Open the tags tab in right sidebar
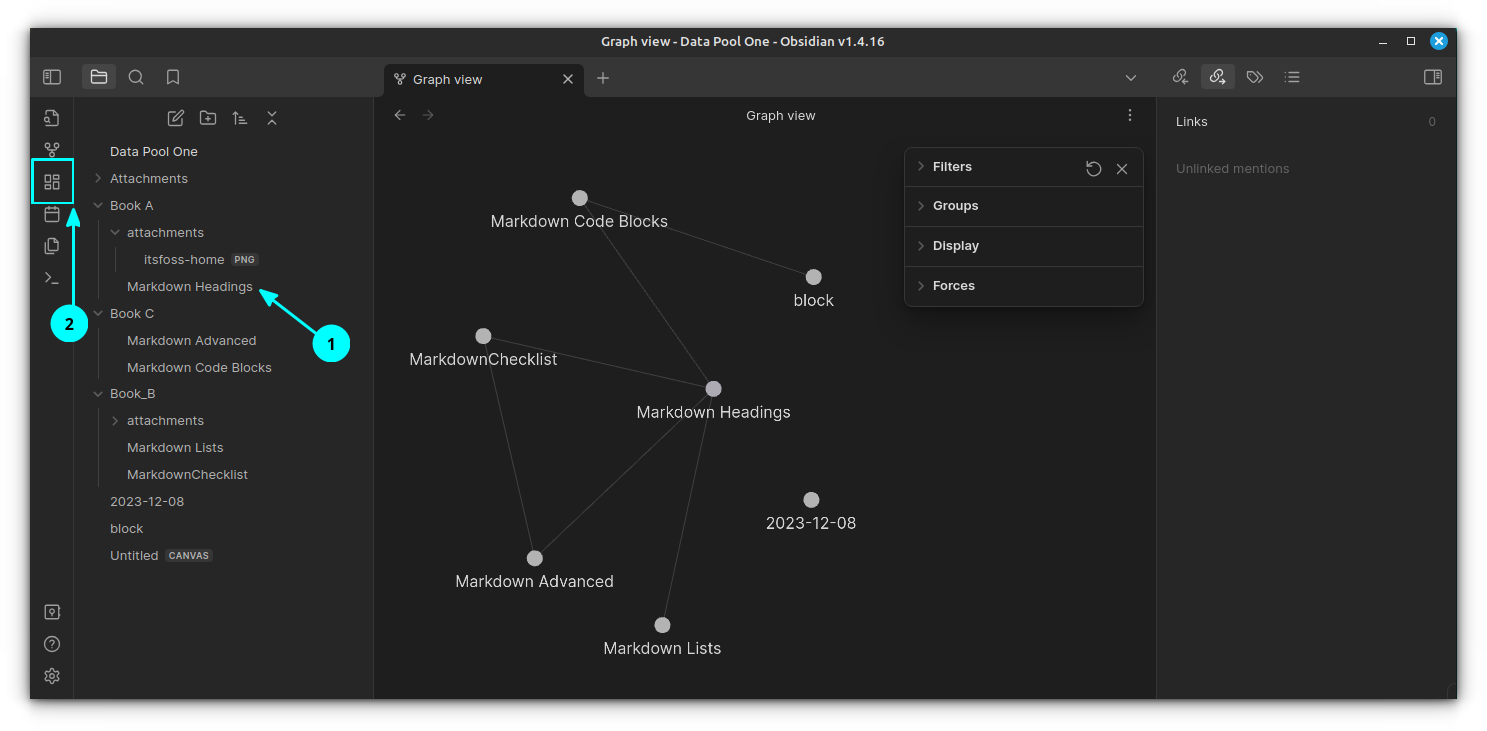The width and height of the screenshot is (1487, 731). [1255, 77]
